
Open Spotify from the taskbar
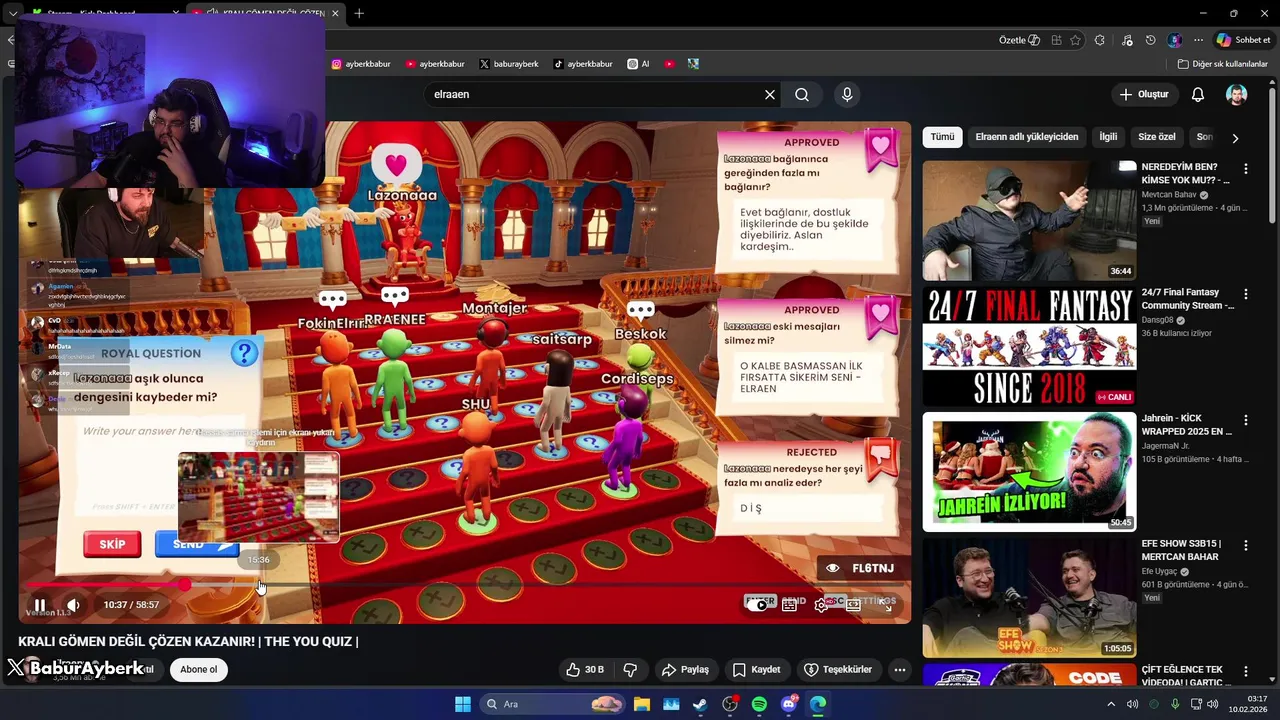click(x=759, y=704)
